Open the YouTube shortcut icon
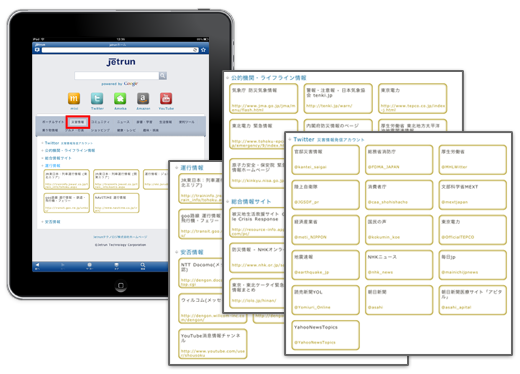This screenshot has height=374, width=520. pos(166,98)
